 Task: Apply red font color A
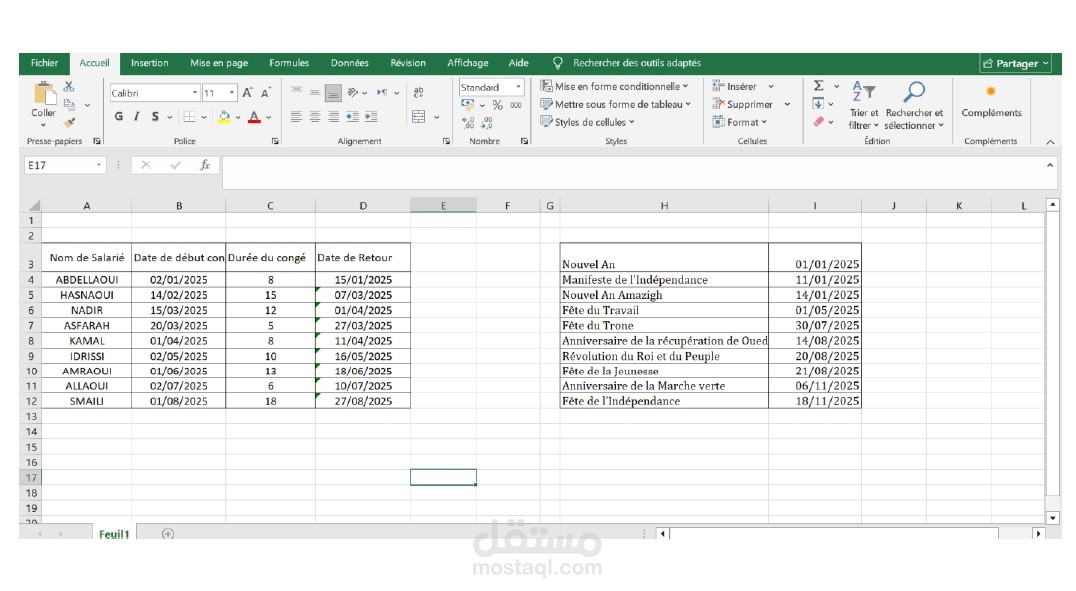(254, 117)
